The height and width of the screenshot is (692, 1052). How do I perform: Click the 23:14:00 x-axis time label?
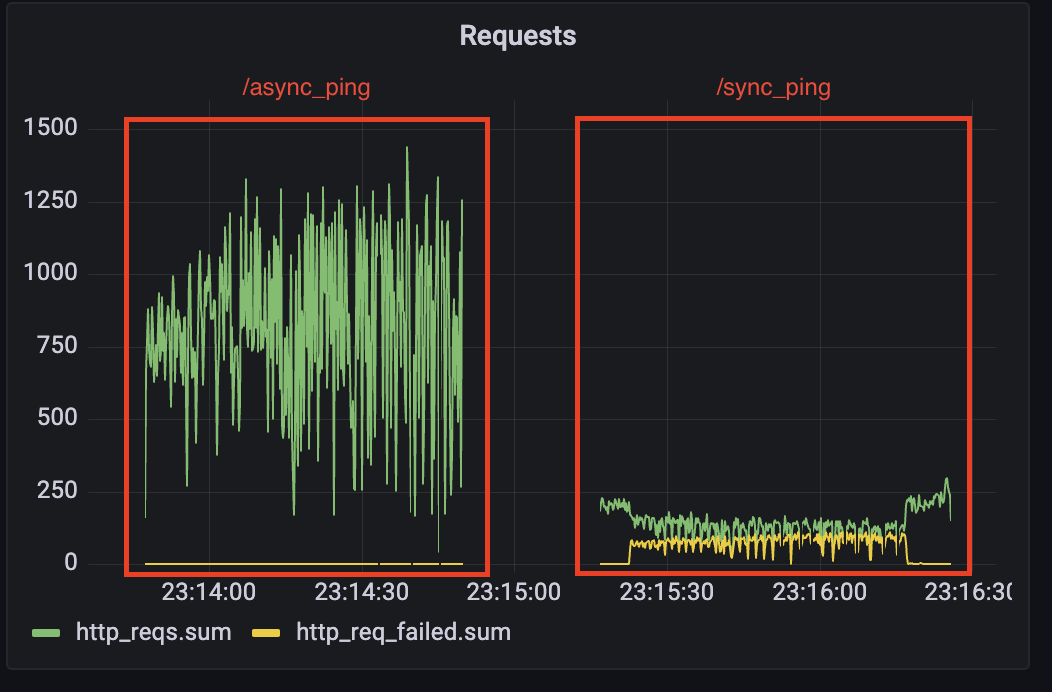(208, 592)
